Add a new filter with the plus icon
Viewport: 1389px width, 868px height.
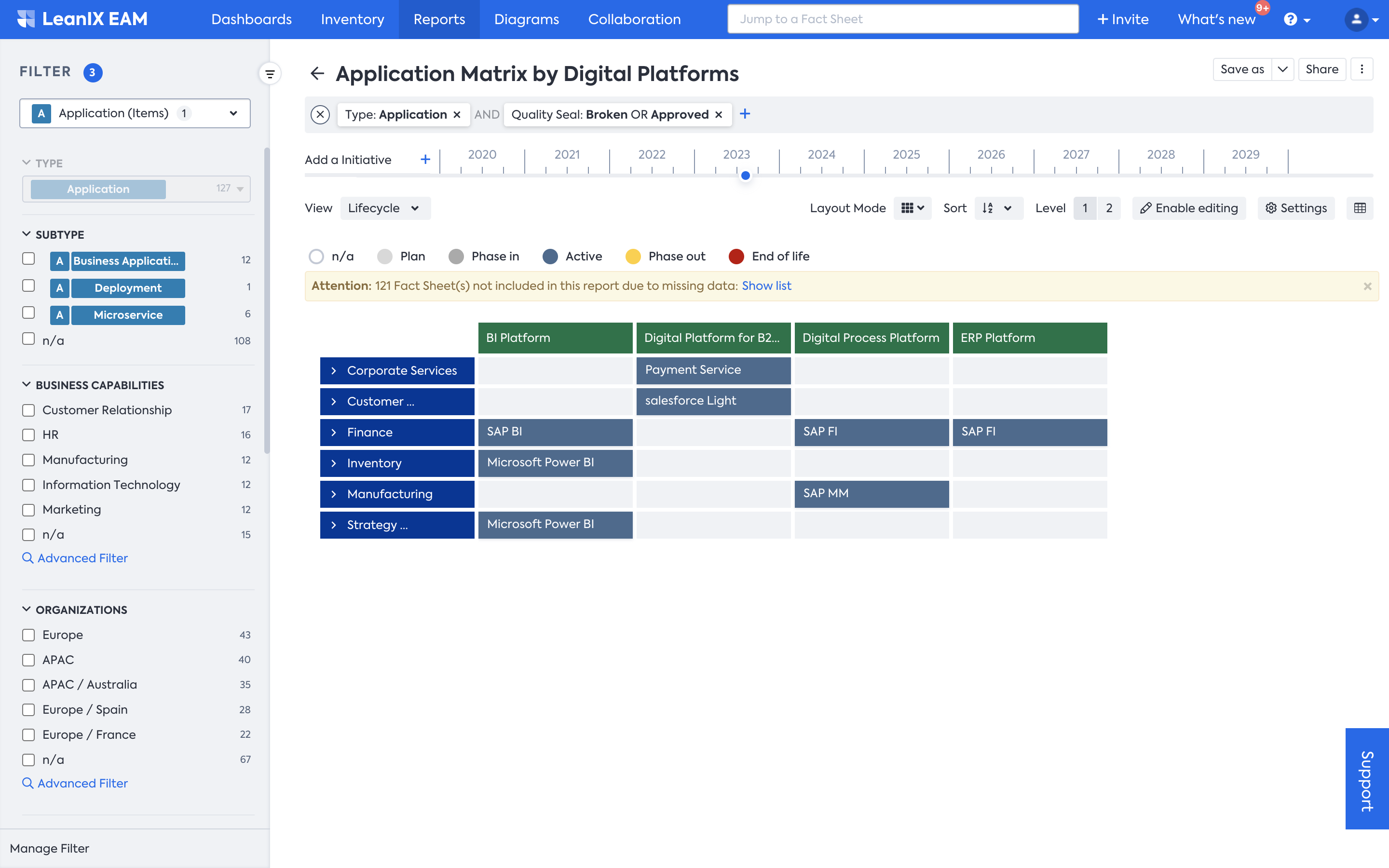pyautogui.click(x=745, y=114)
